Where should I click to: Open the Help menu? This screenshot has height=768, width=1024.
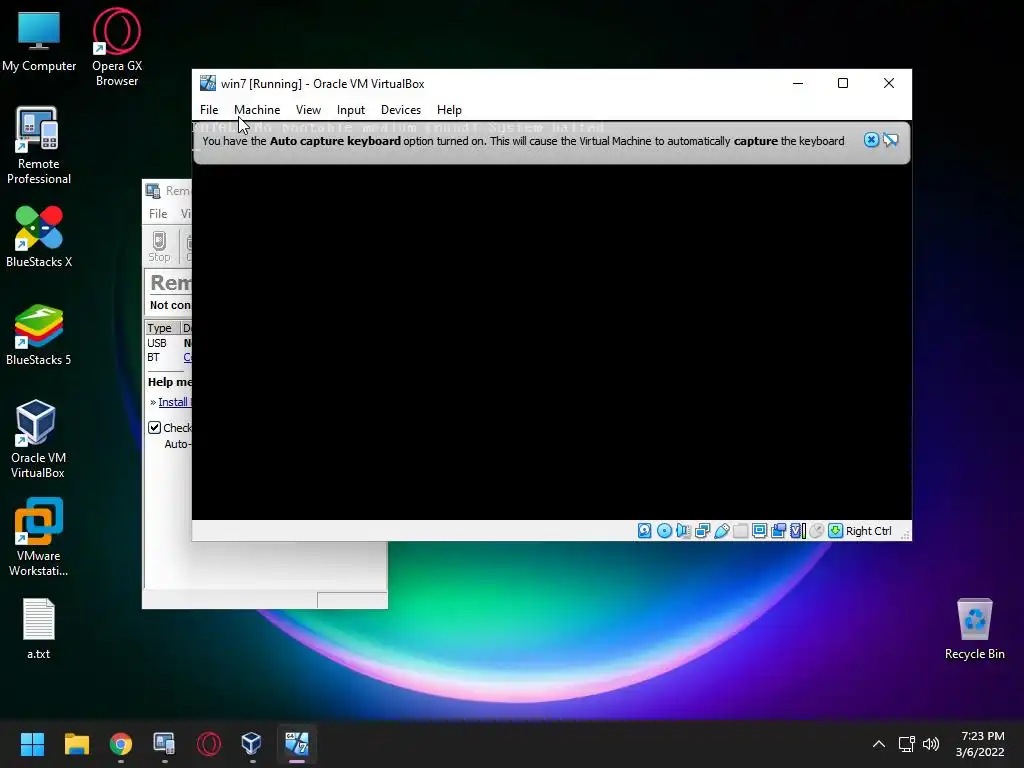(x=449, y=110)
